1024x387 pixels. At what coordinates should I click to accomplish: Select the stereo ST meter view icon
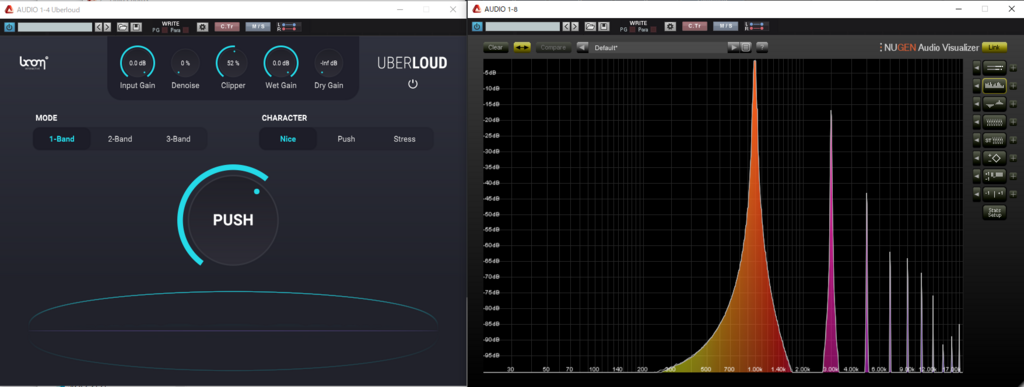click(995, 139)
